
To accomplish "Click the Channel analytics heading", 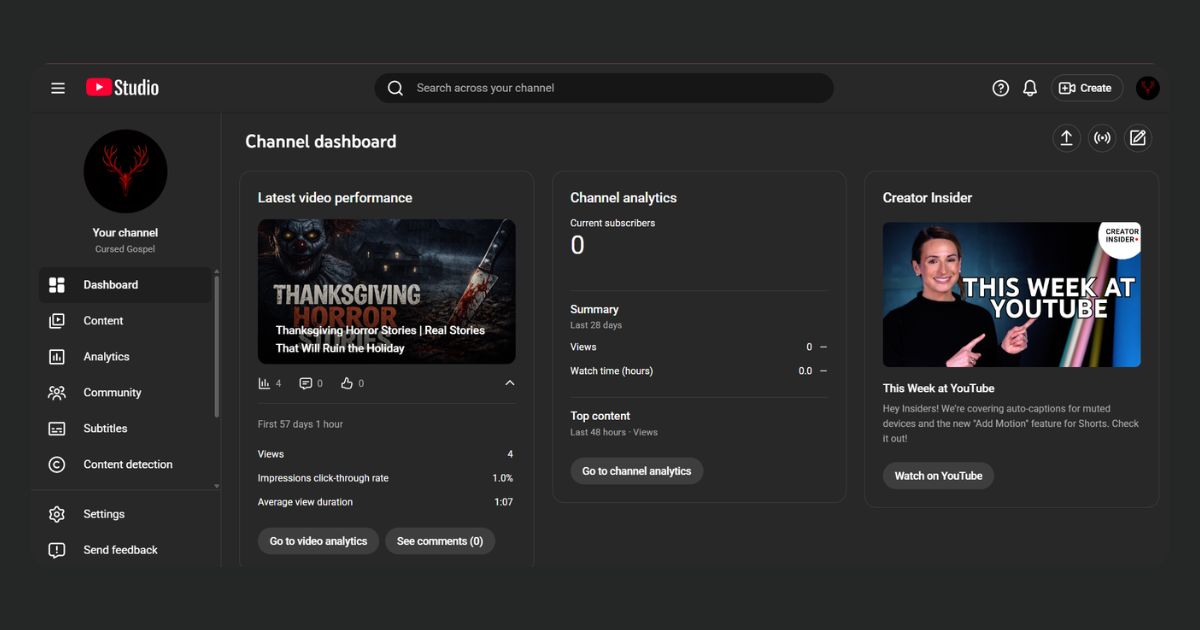I will point(623,198).
